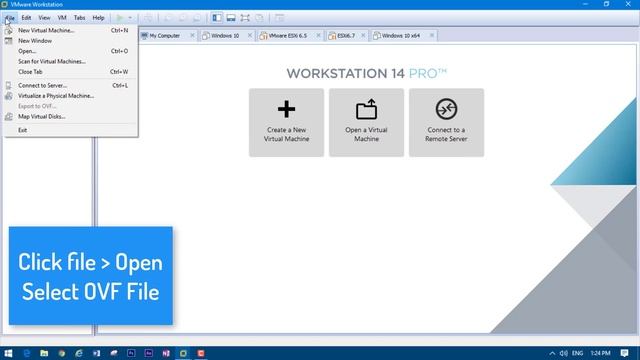
Task: Choose Exit from the File menu
Action: click(71, 130)
